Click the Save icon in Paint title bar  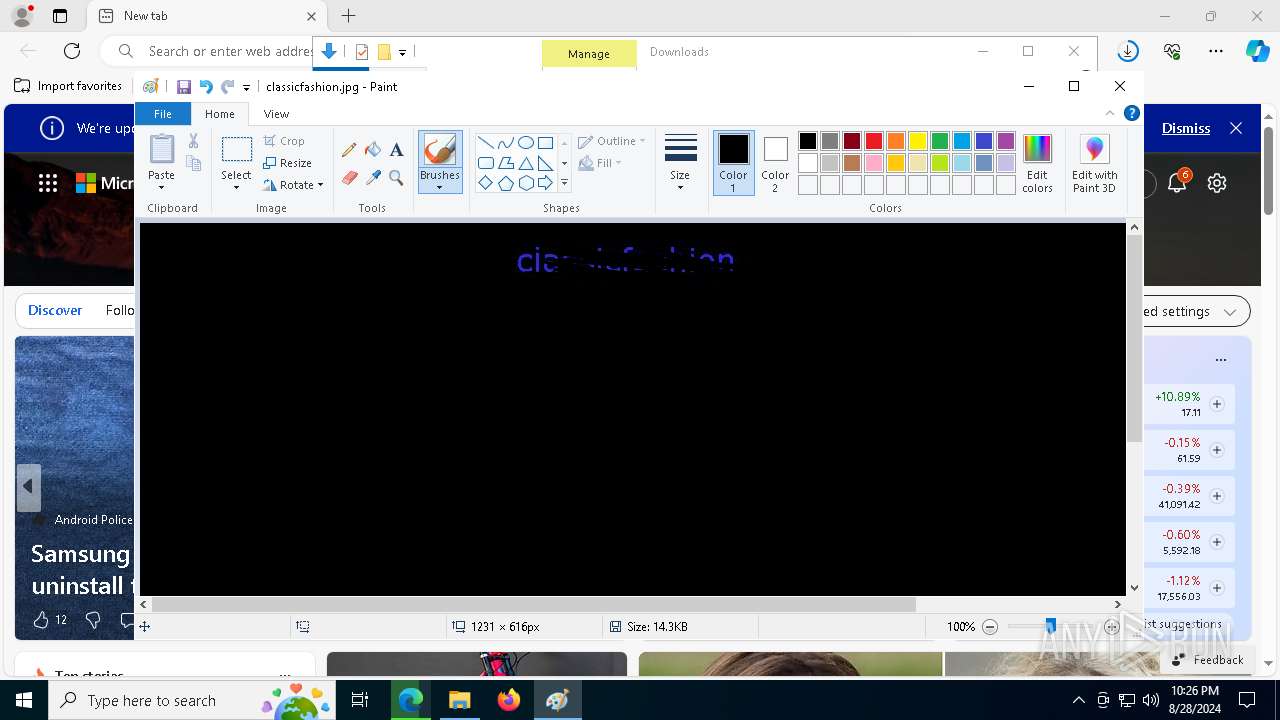pos(184,87)
